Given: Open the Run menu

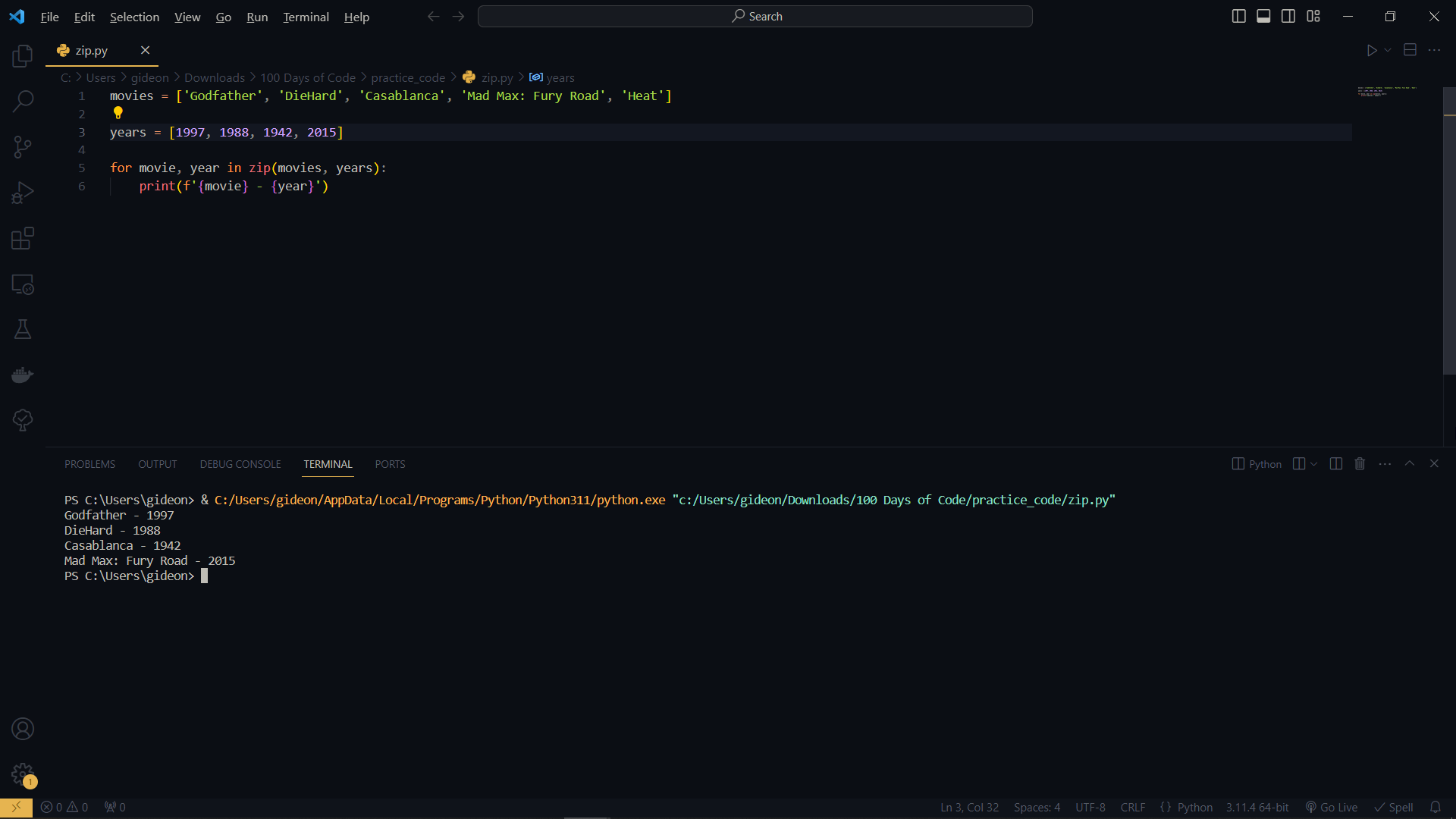Looking at the screenshot, I should point(257,17).
